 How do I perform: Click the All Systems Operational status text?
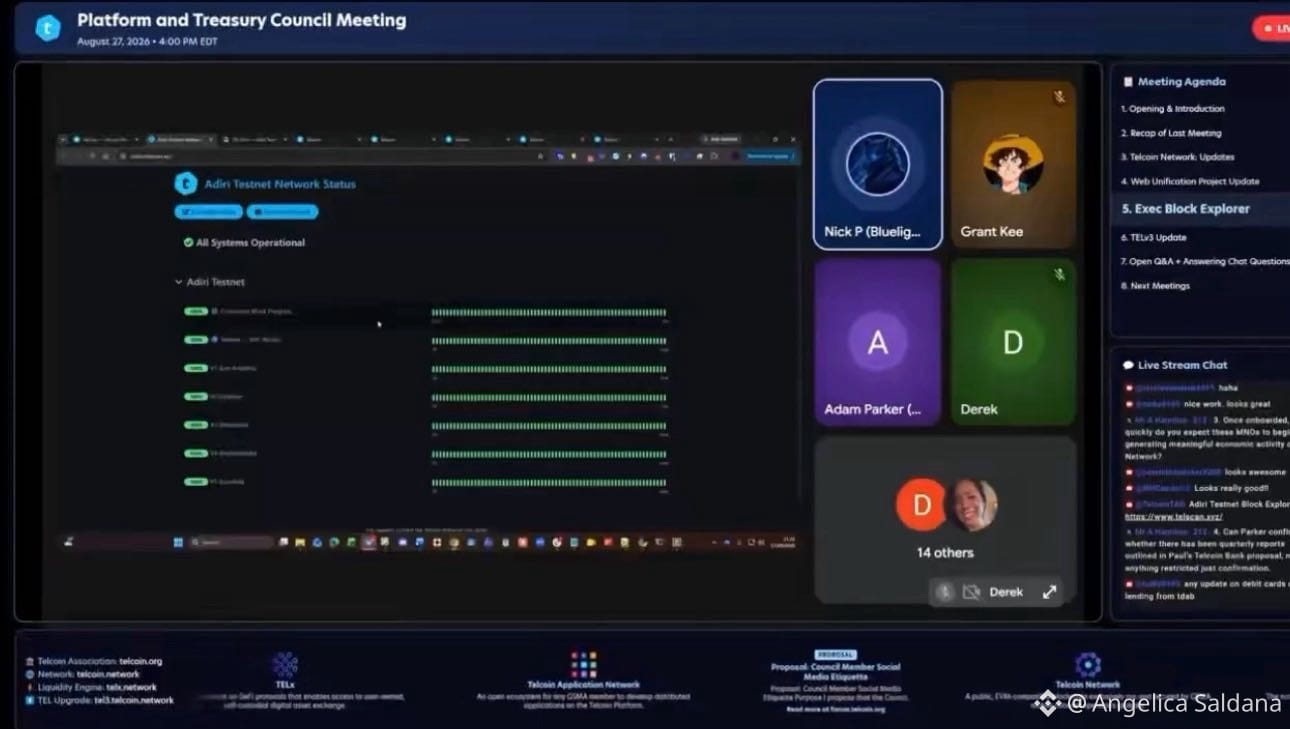point(250,242)
